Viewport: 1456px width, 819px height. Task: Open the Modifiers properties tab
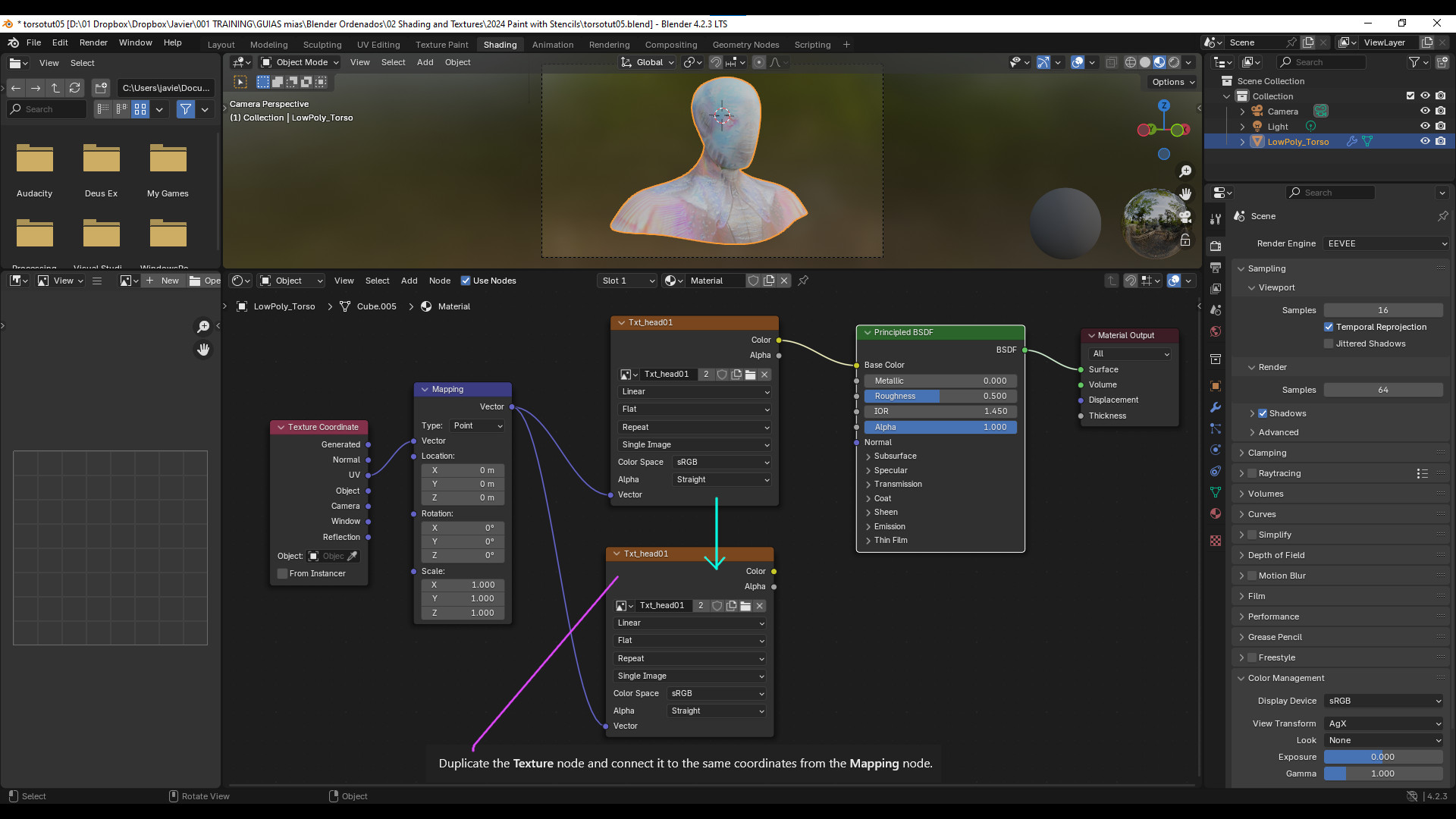1216,407
